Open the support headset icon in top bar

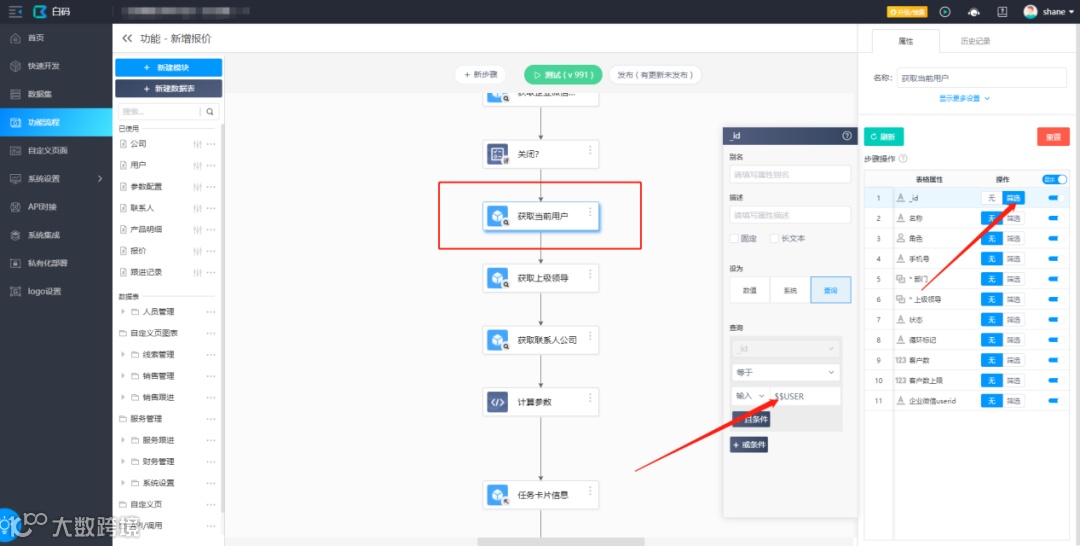pos(974,12)
